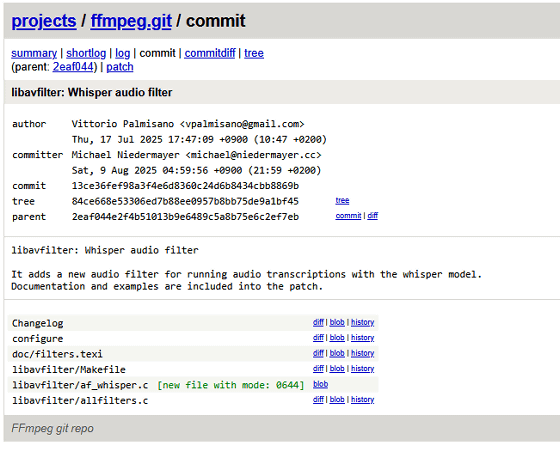560x452 pixels.
Task: View history for doc/filters.texi
Action: [x=362, y=353]
